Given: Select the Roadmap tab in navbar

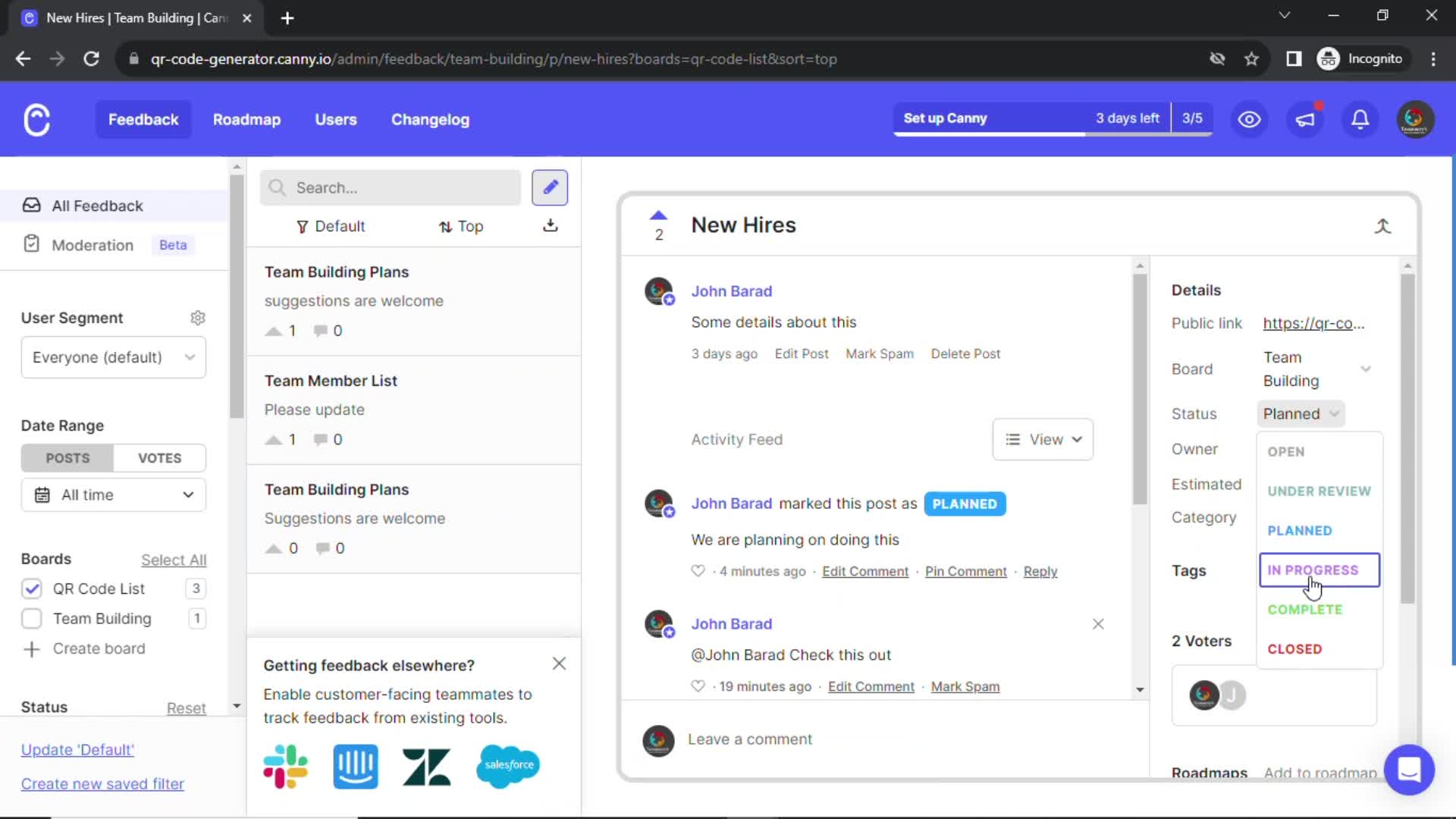Looking at the screenshot, I should (x=247, y=119).
